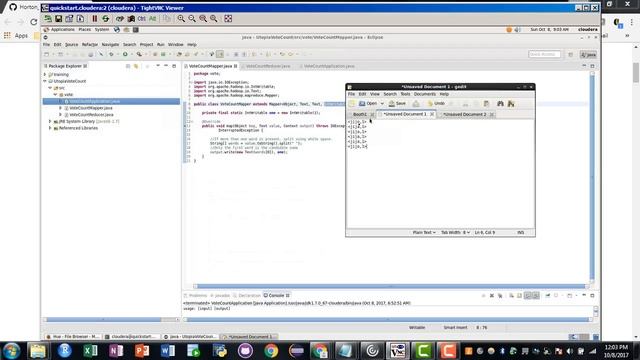Open Eclipse Source menu
The image size is (640, 360).
(x=71, y=44)
